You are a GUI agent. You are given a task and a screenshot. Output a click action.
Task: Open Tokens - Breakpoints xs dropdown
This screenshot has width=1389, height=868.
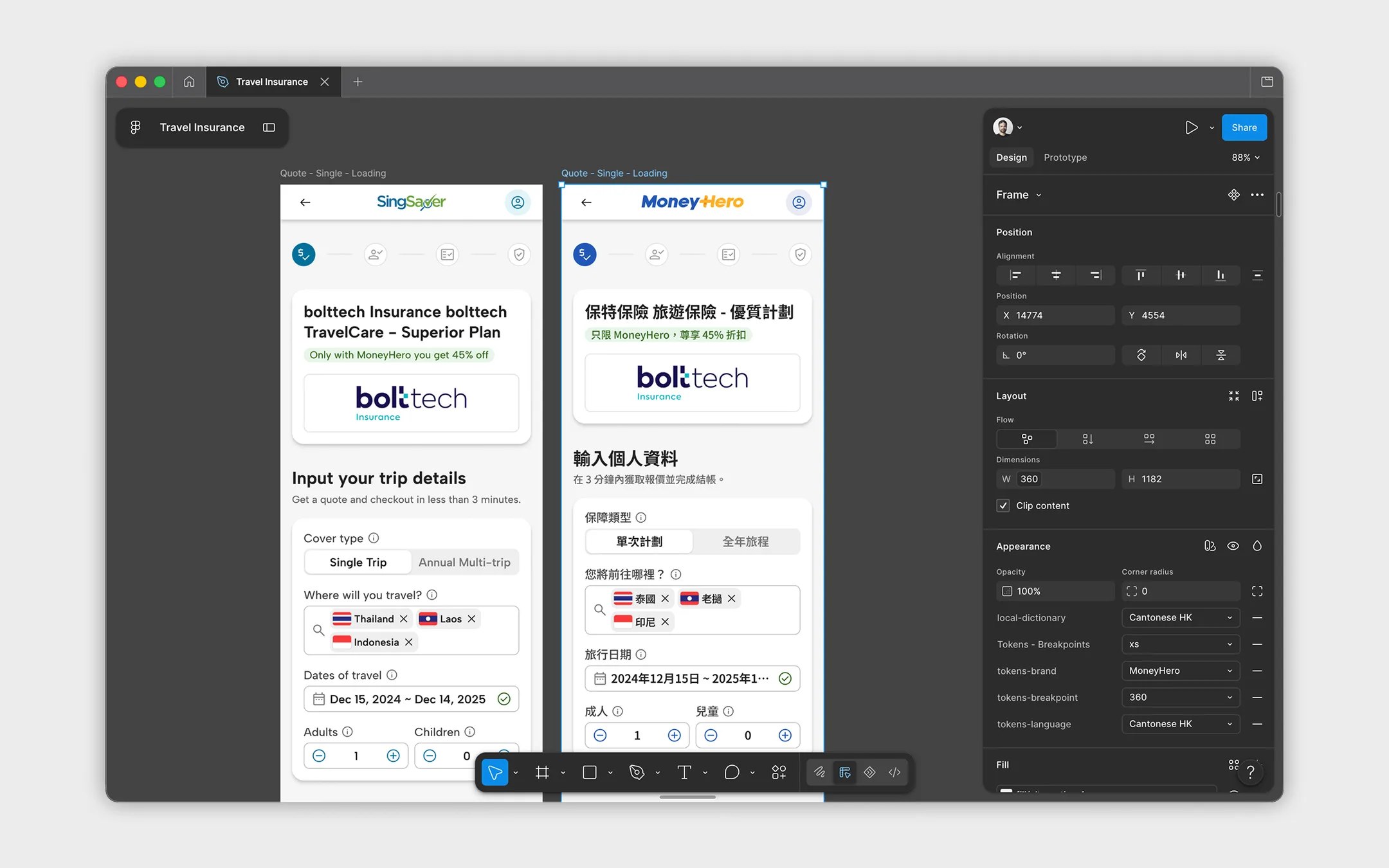[1181, 644]
